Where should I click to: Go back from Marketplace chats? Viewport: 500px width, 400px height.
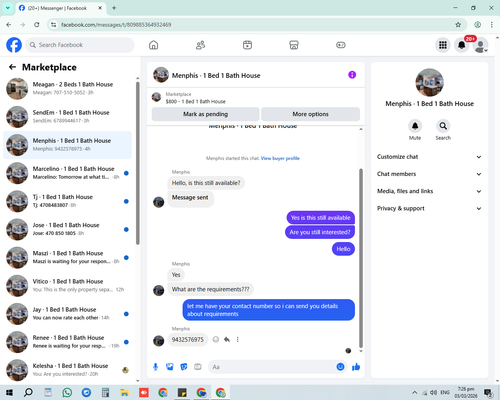point(12,67)
